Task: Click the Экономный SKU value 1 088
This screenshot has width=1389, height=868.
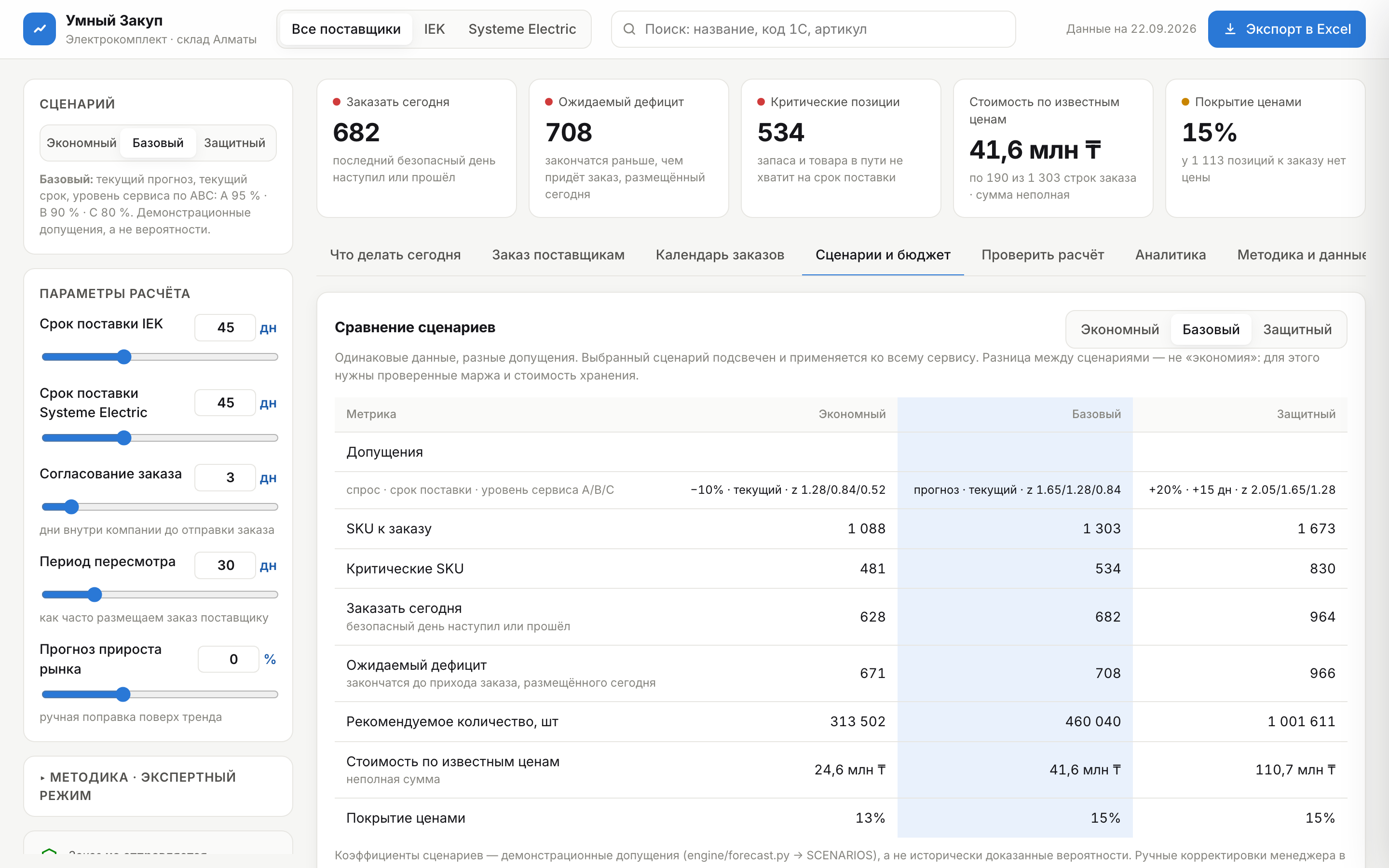Action: 867,528
